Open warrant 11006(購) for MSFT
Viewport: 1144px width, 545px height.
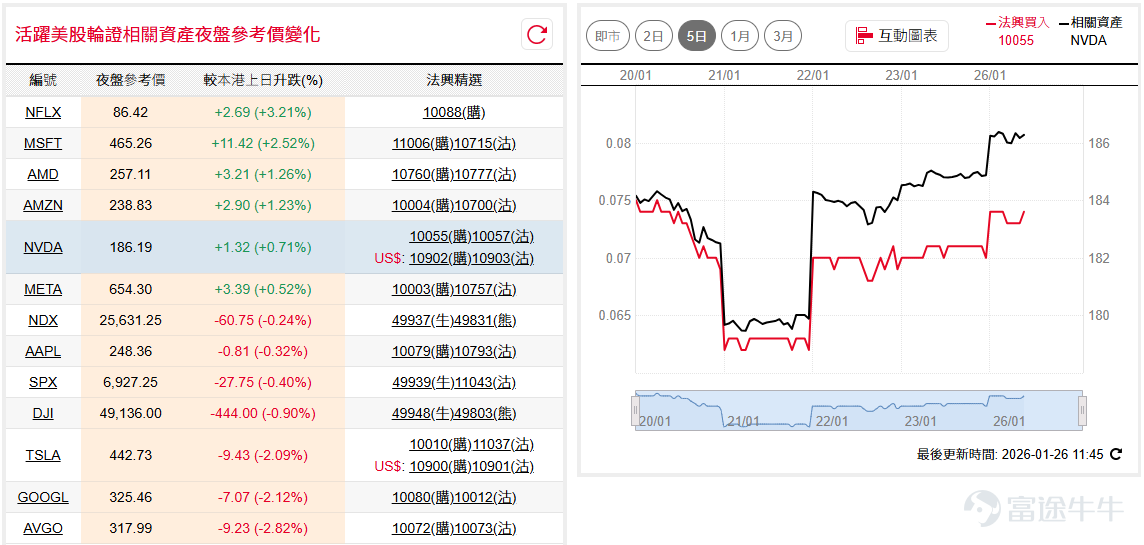[422, 144]
